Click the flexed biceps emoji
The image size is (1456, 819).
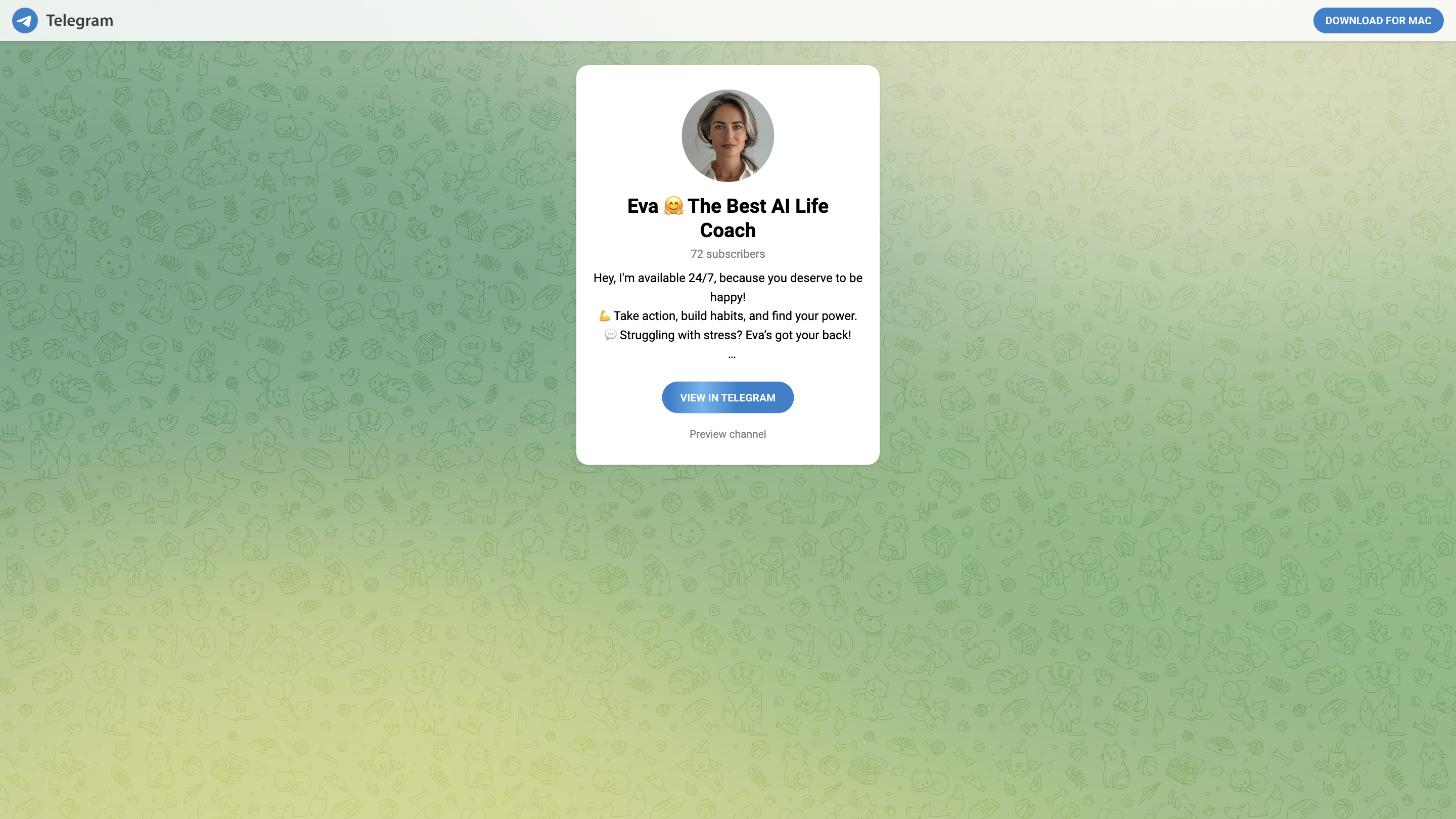(x=604, y=316)
